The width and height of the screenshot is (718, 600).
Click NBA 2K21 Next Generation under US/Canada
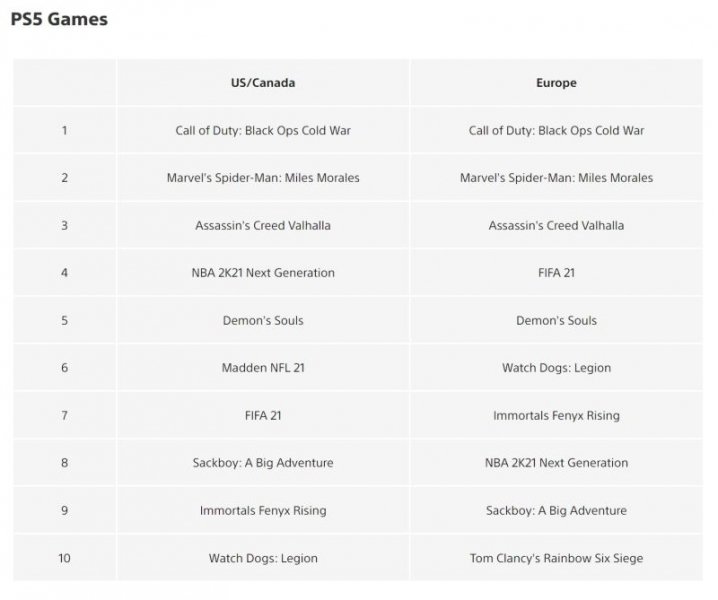tap(263, 273)
